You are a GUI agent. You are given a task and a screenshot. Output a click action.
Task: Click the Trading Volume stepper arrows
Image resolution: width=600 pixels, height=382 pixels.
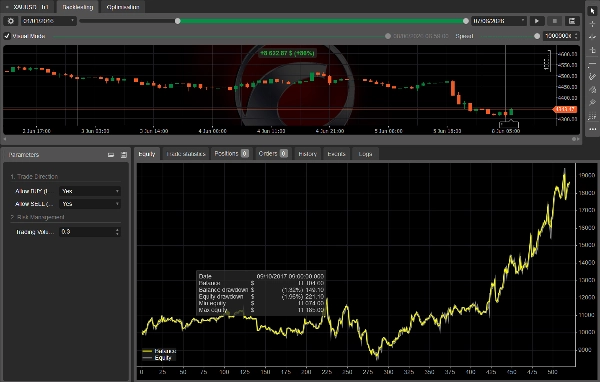click(x=117, y=232)
